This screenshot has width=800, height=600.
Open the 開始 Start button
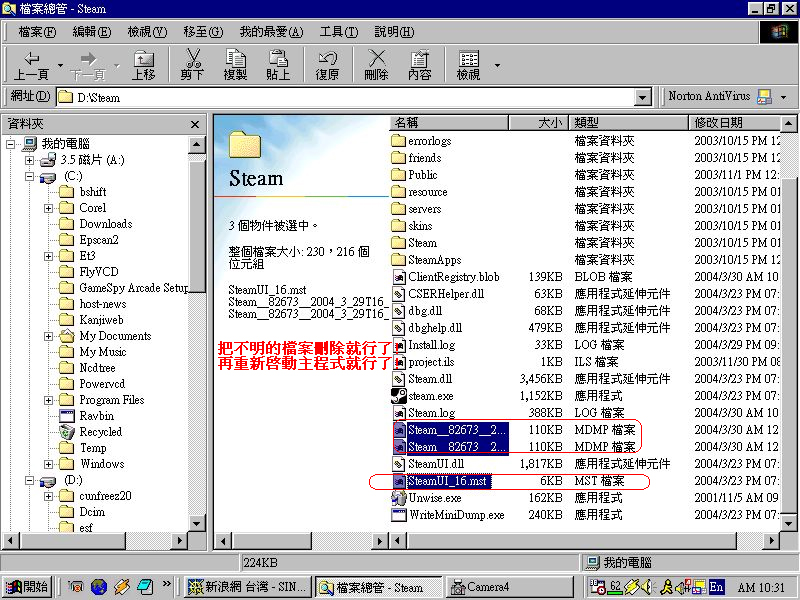pyautogui.click(x=28, y=587)
